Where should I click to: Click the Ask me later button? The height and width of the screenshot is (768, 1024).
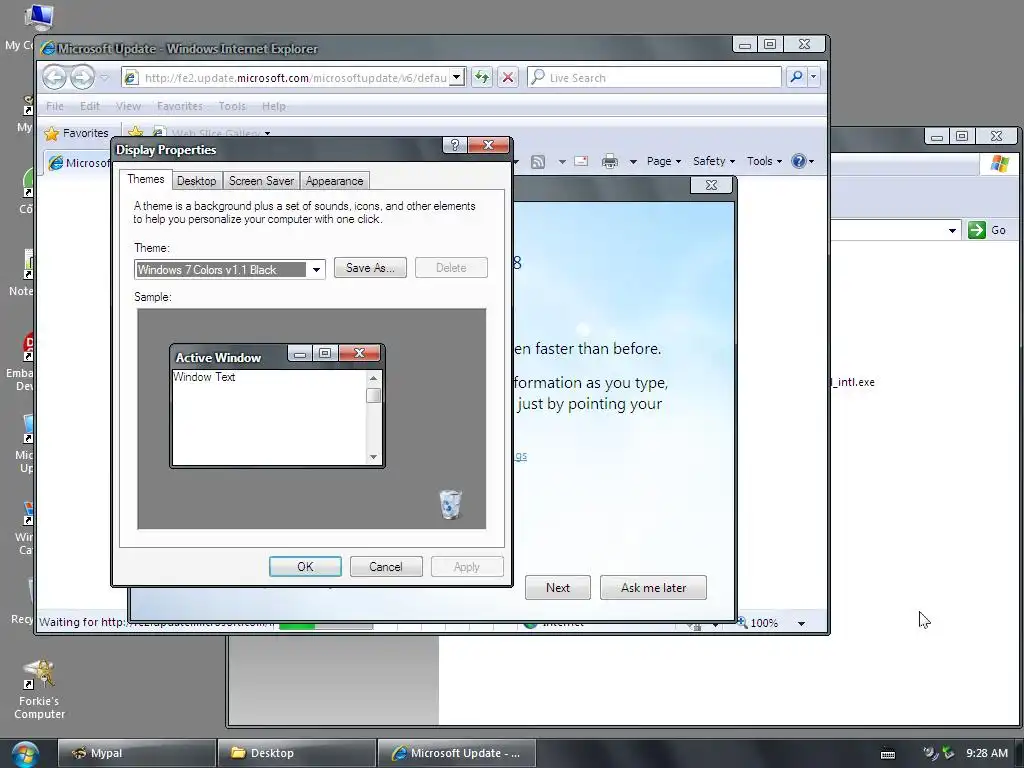(x=653, y=588)
